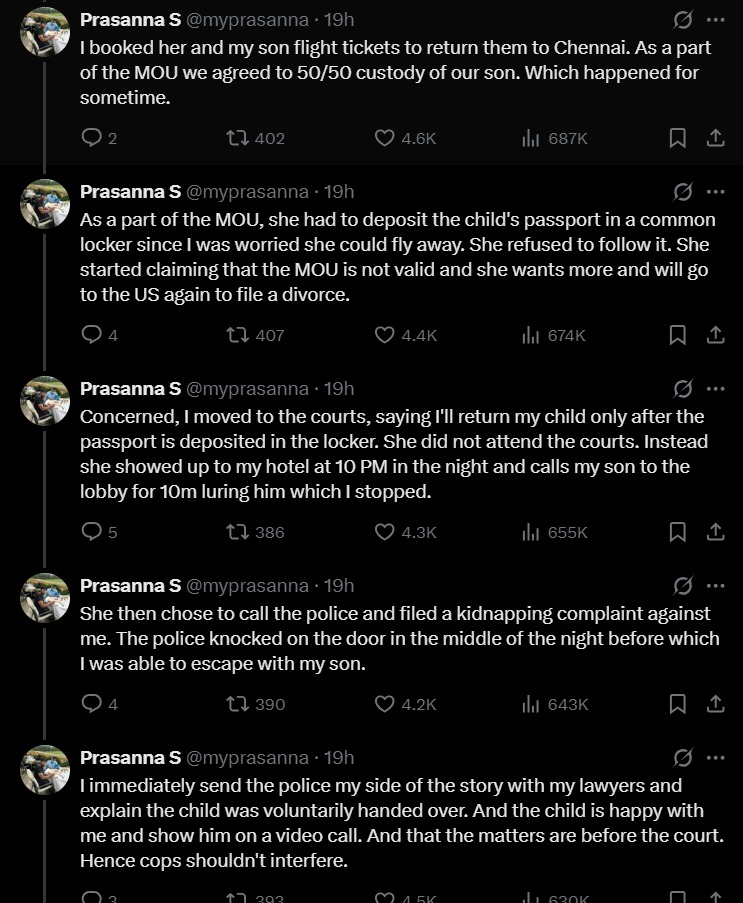
Task: Open Prasanna S profile from first tweet
Action: [x=130, y=19]
